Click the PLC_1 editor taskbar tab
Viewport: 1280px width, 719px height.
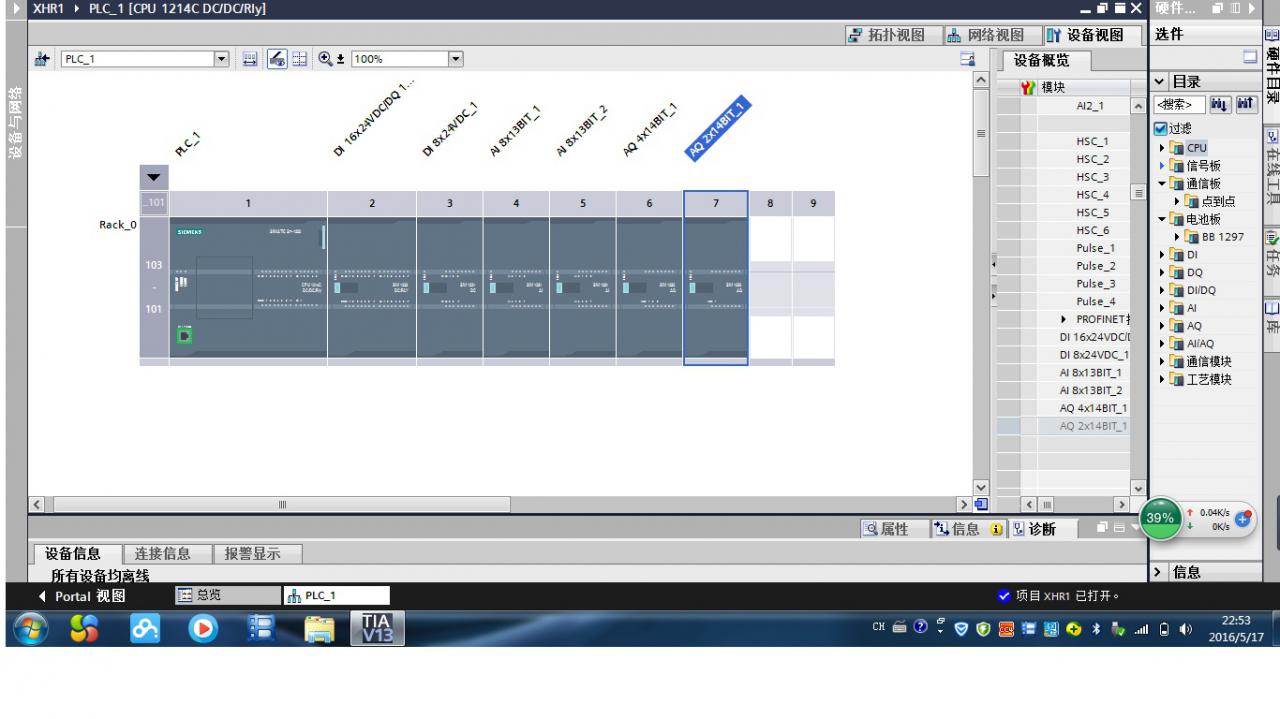point(336,595)
